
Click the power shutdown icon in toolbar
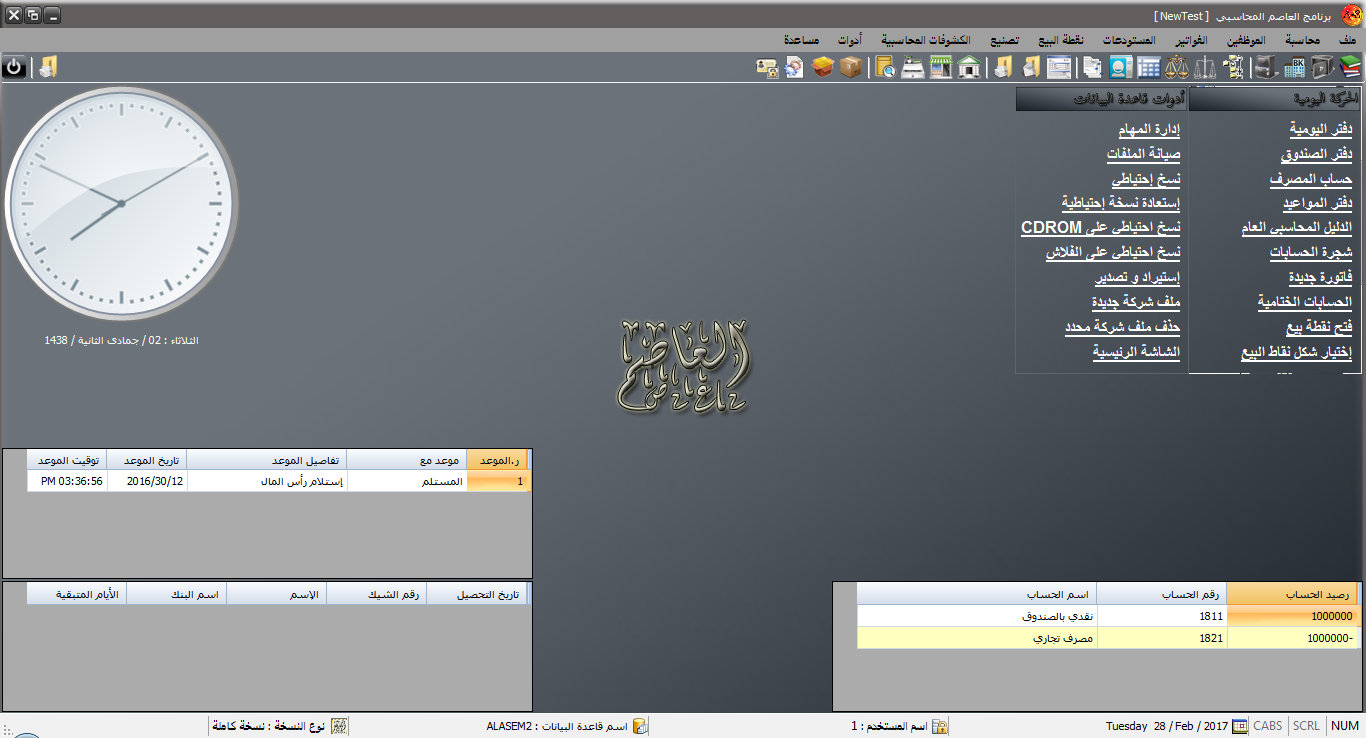click(14, 67)
